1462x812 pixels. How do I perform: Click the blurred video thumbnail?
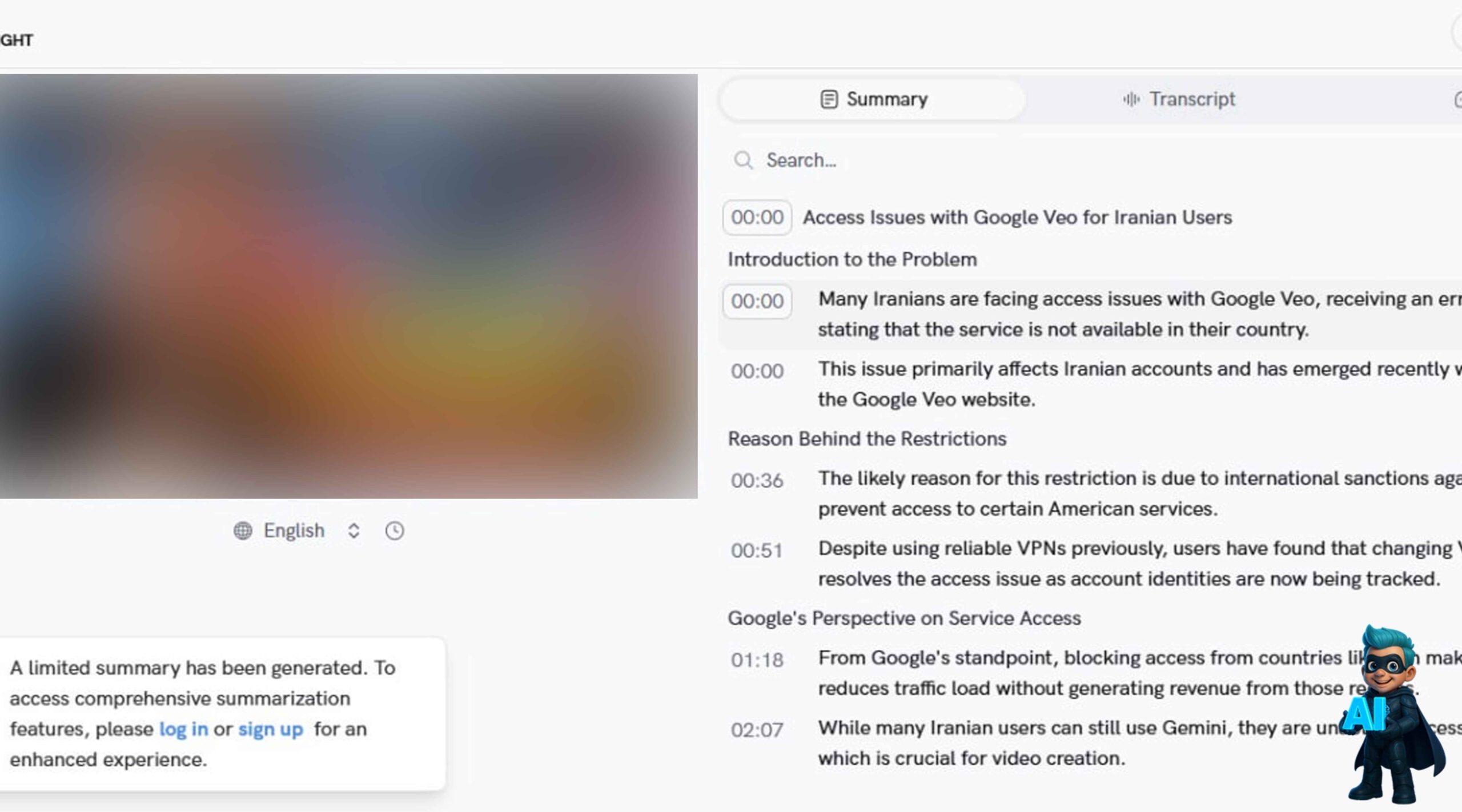348,286
